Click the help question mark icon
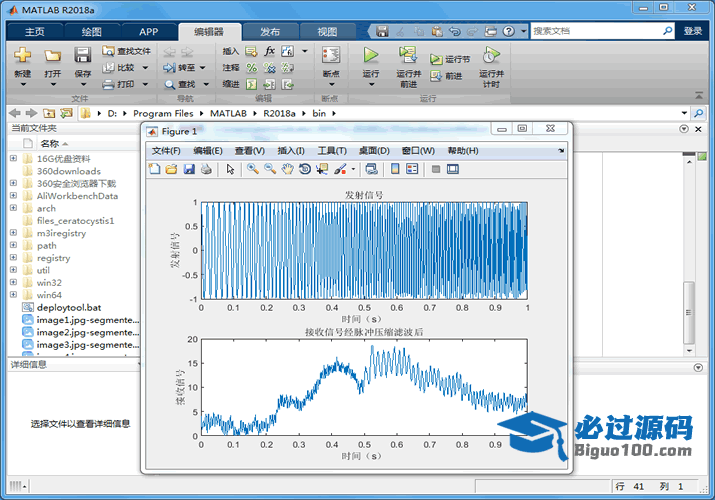Image resolution: width=715 pixels, height=500 pixels. (508, 31)
